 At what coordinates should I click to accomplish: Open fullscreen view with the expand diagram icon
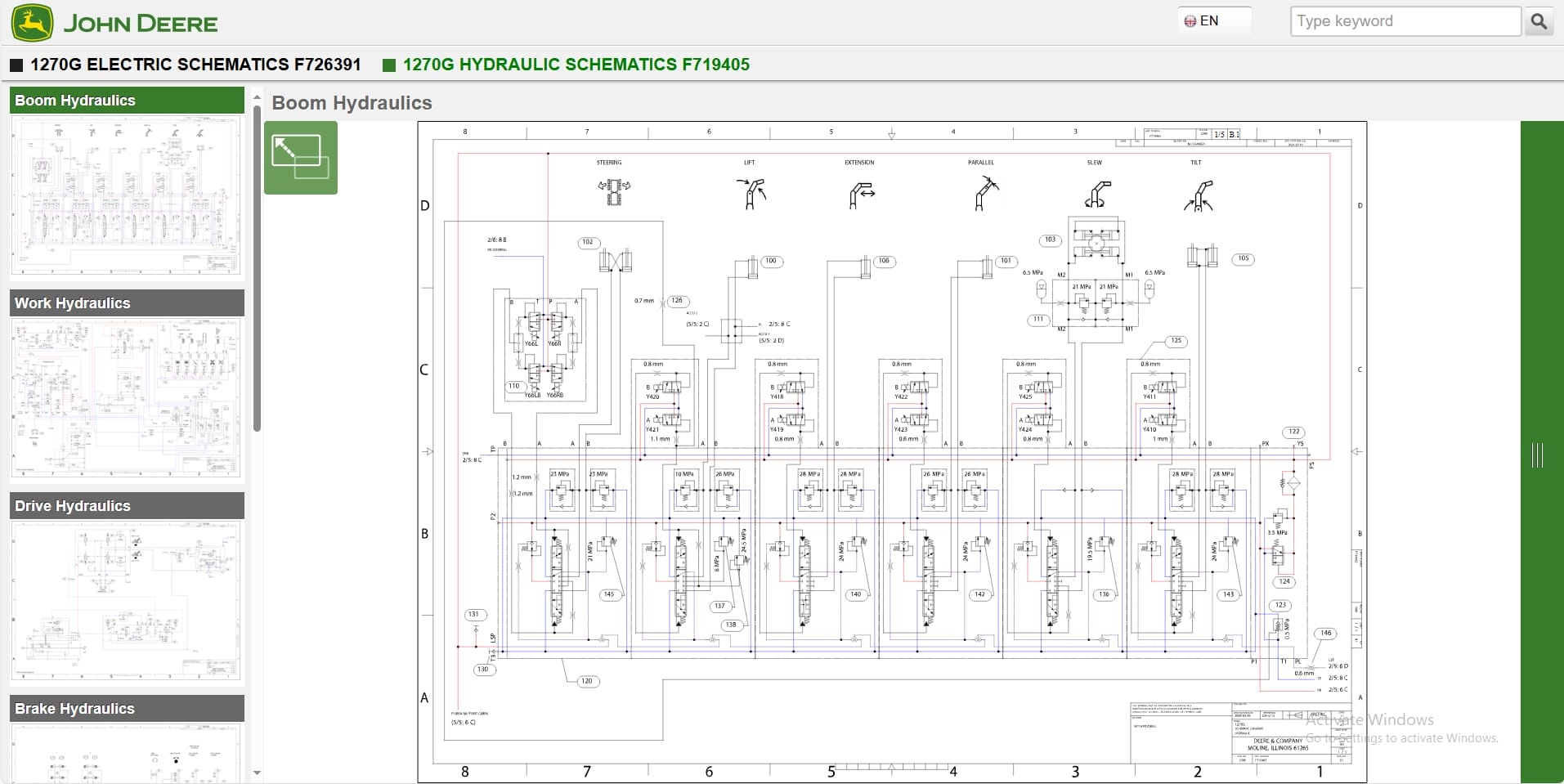pos(300,157)
